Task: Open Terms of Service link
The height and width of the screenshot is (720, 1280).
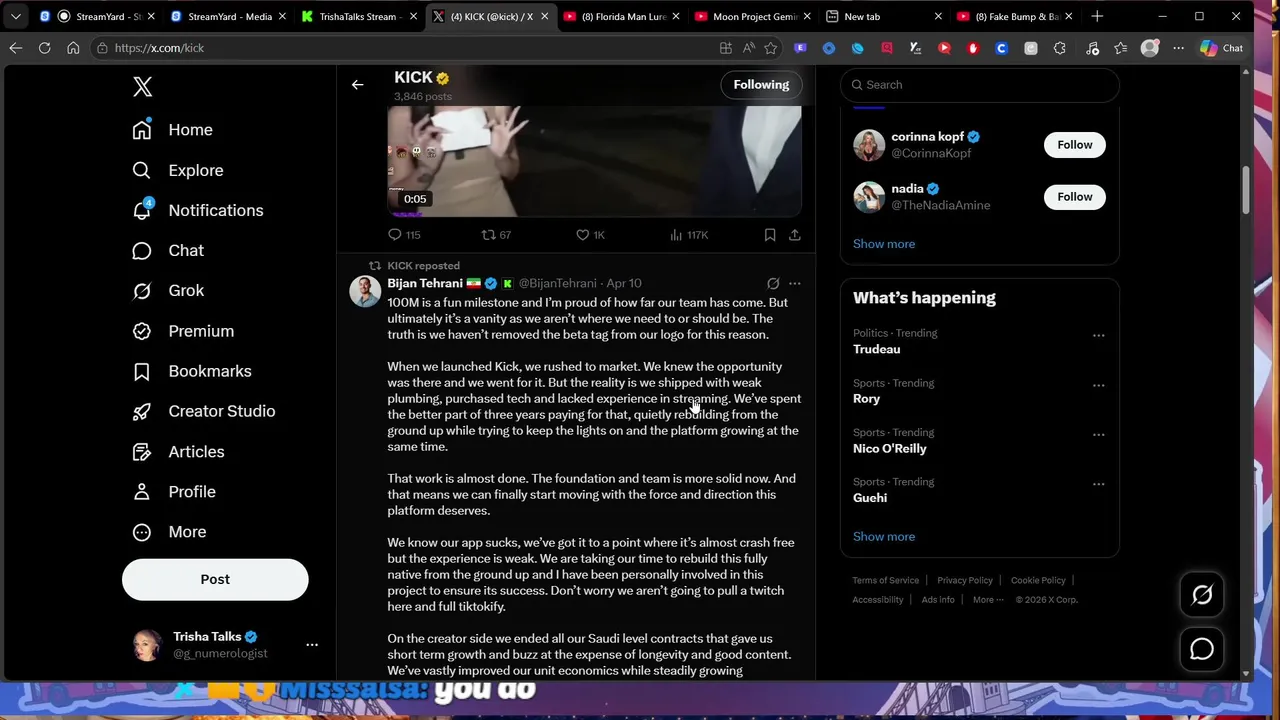Action: tap(885, 580)
